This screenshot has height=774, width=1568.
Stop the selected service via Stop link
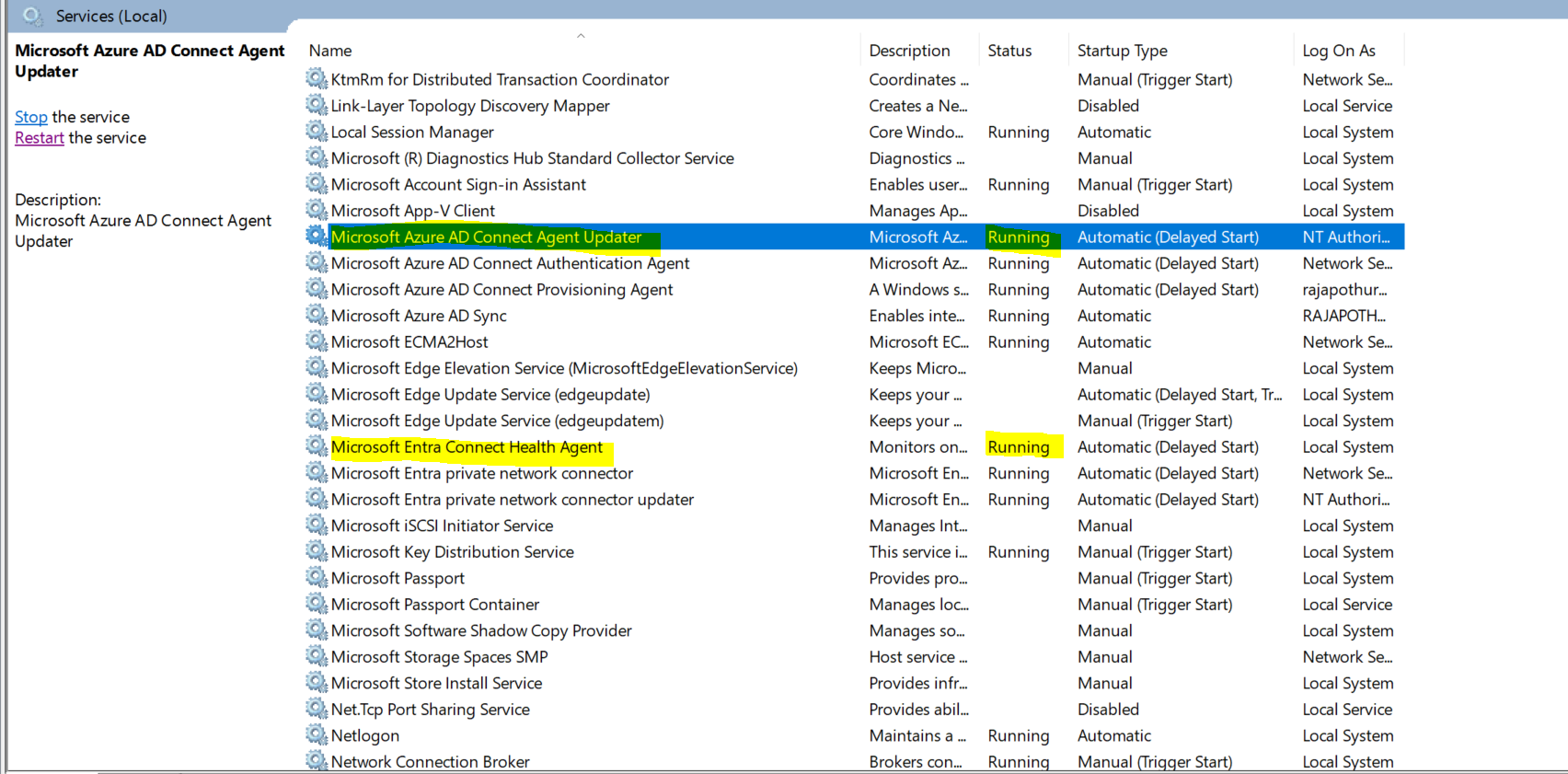tap(31, 117)
